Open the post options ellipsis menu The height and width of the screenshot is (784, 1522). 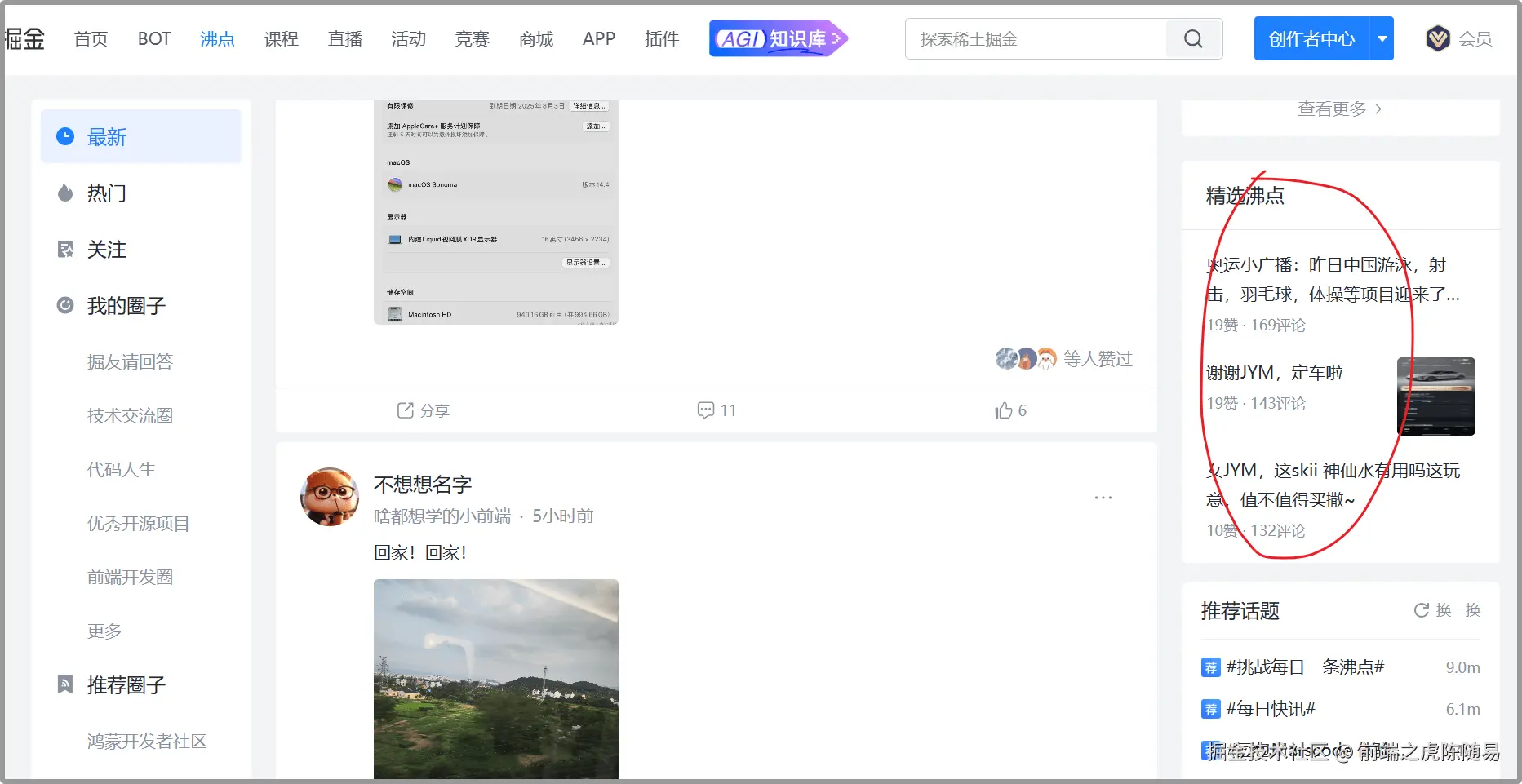coord(1103,497)
